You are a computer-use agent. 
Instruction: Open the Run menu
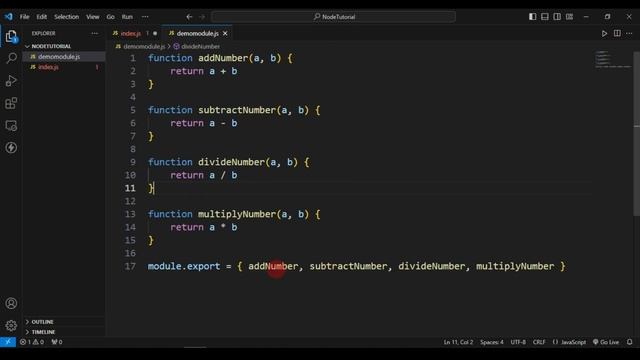click(127, 17)
